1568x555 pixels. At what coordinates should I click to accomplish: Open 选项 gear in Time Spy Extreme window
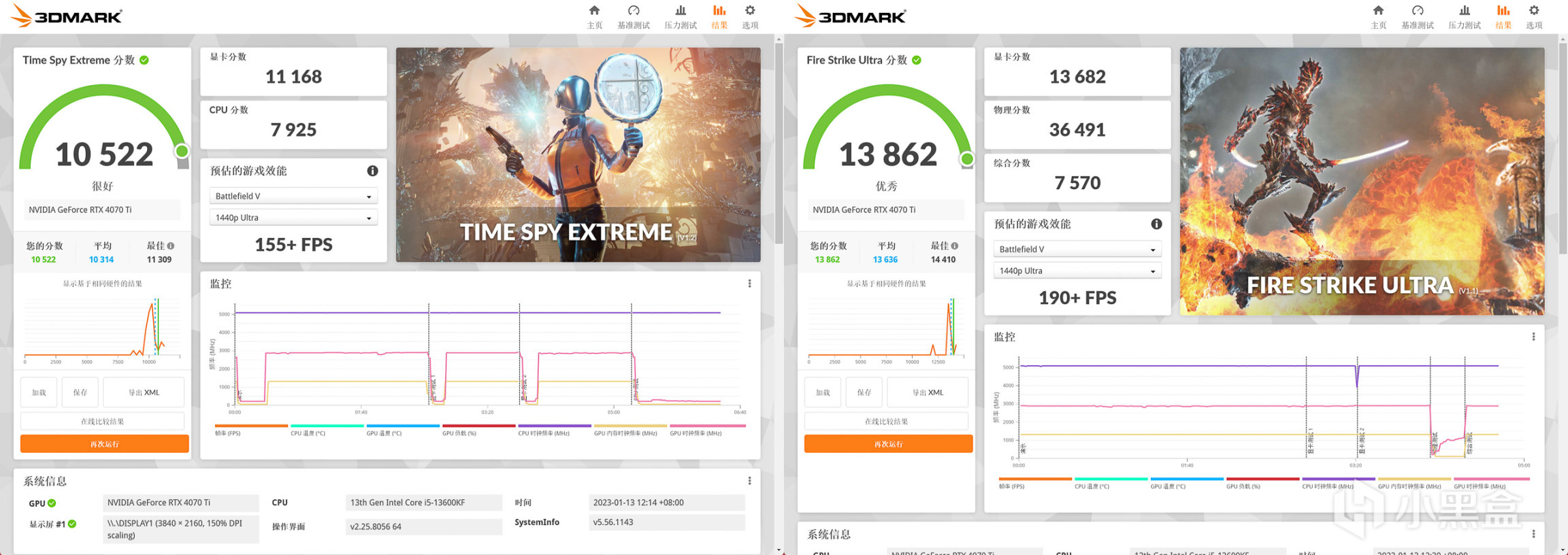pyautogui.click(x=750, y=16)
